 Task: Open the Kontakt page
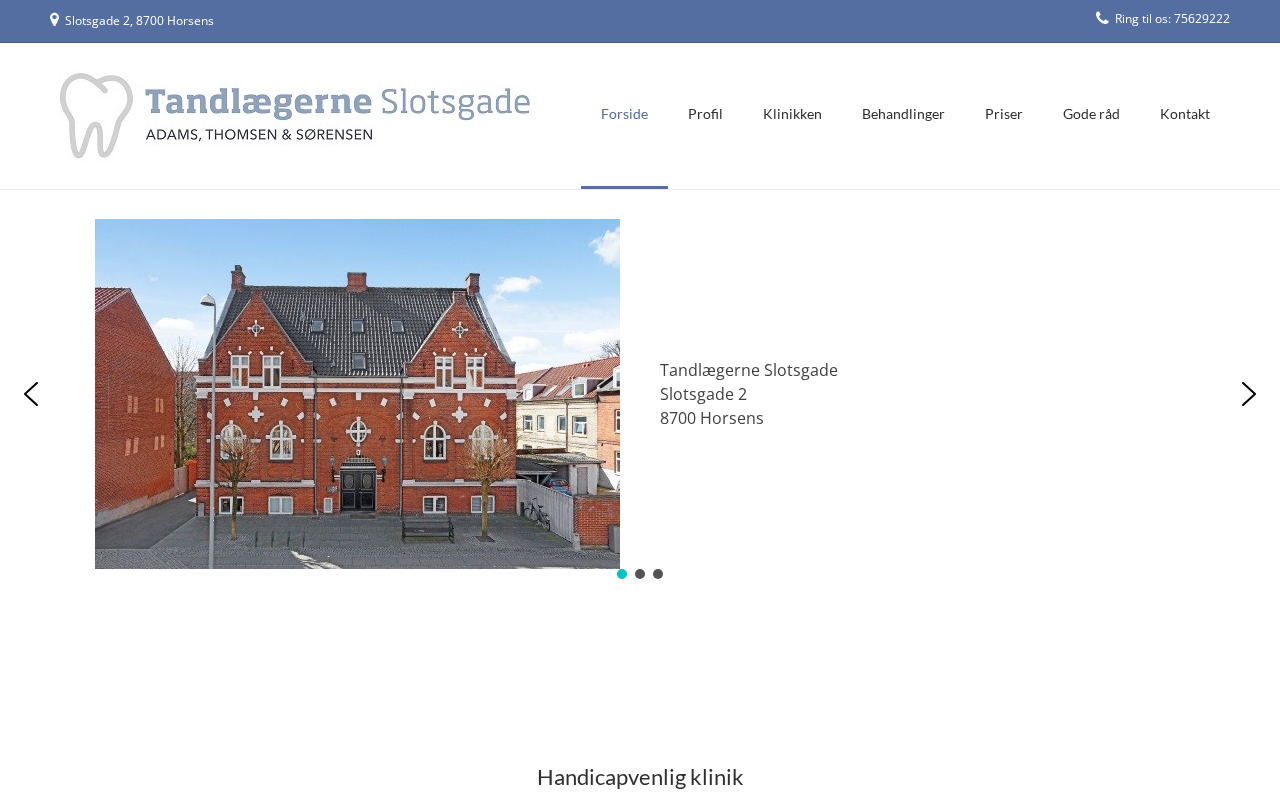(x=1185, y=114)
